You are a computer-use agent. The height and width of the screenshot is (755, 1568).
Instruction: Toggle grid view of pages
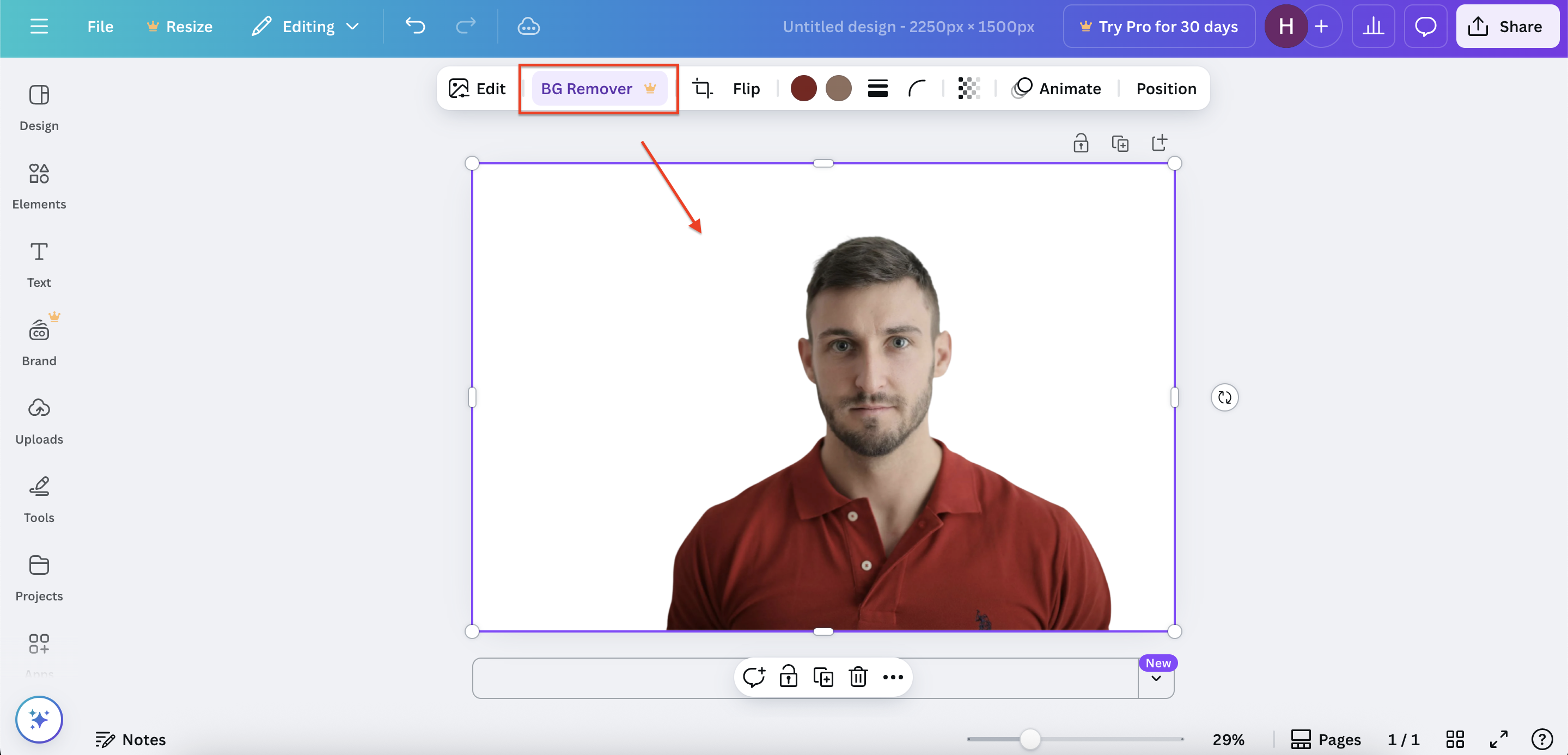pos(1455,739)
